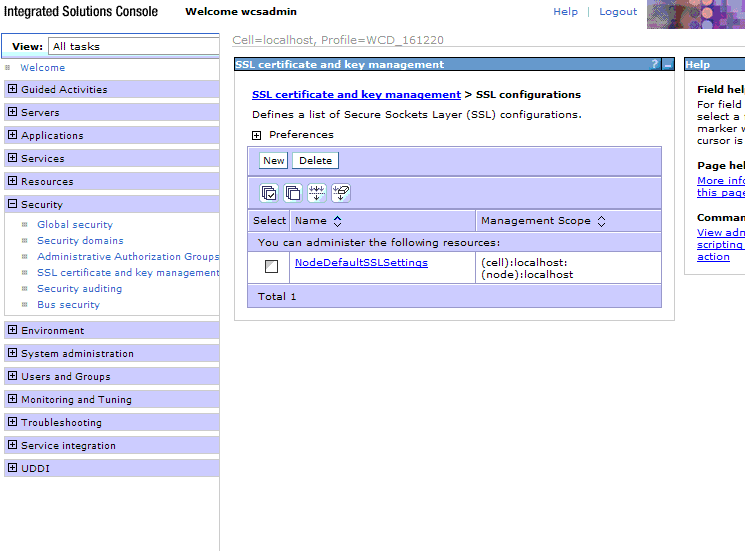Expand the Service integration section
The image size is (745, 551).
point(12,445)
